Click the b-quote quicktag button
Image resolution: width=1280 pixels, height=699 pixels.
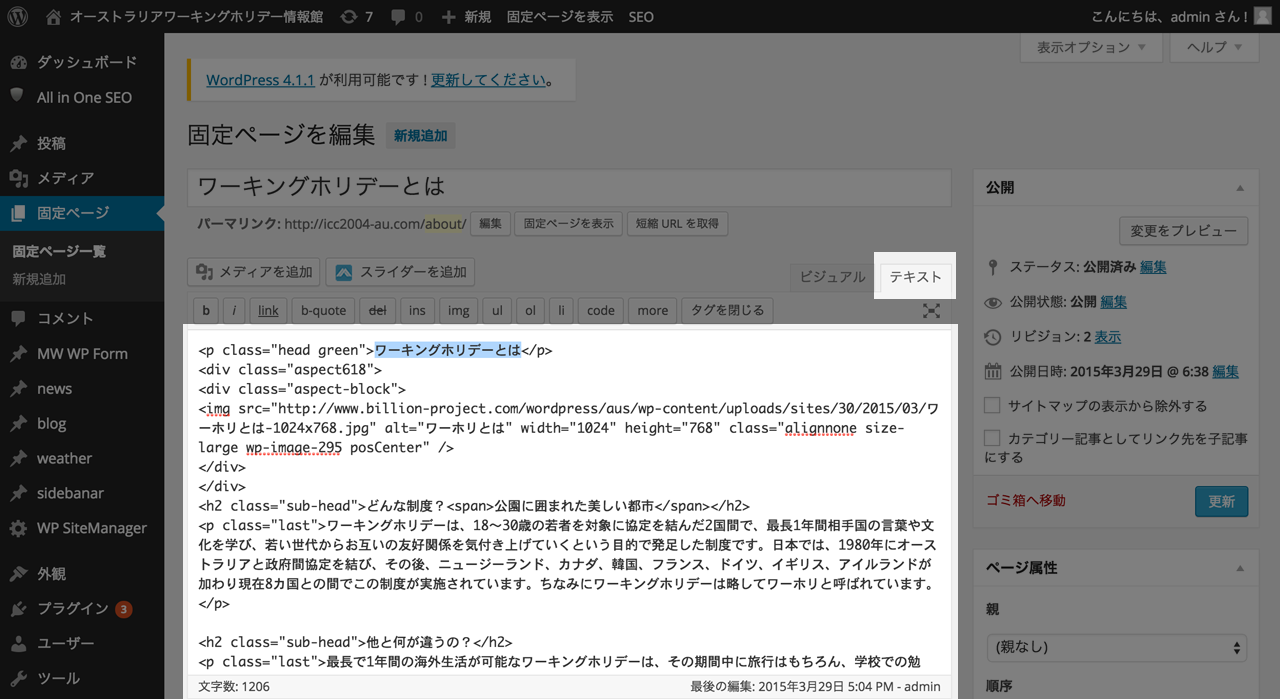pos(323,310)
